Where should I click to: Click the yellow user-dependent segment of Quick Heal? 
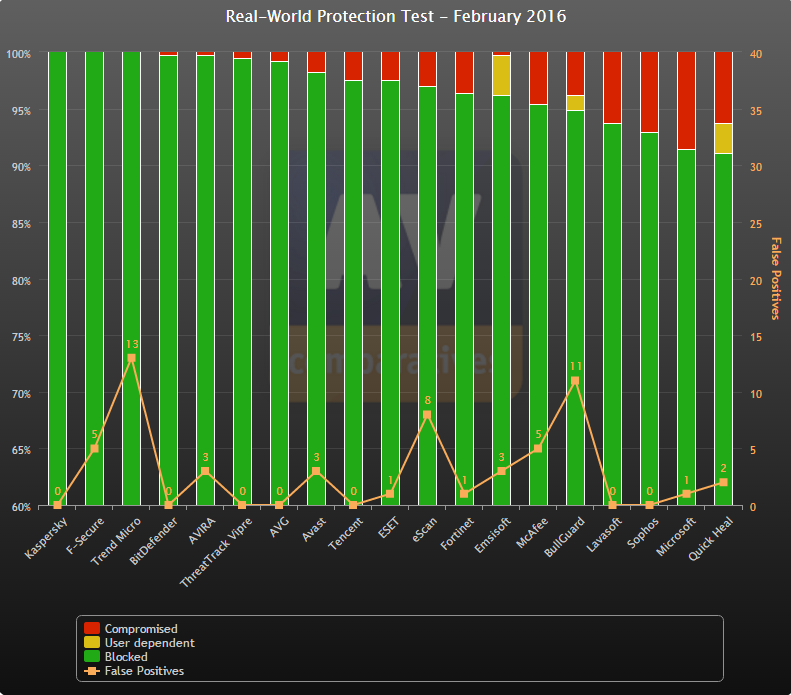723,138
